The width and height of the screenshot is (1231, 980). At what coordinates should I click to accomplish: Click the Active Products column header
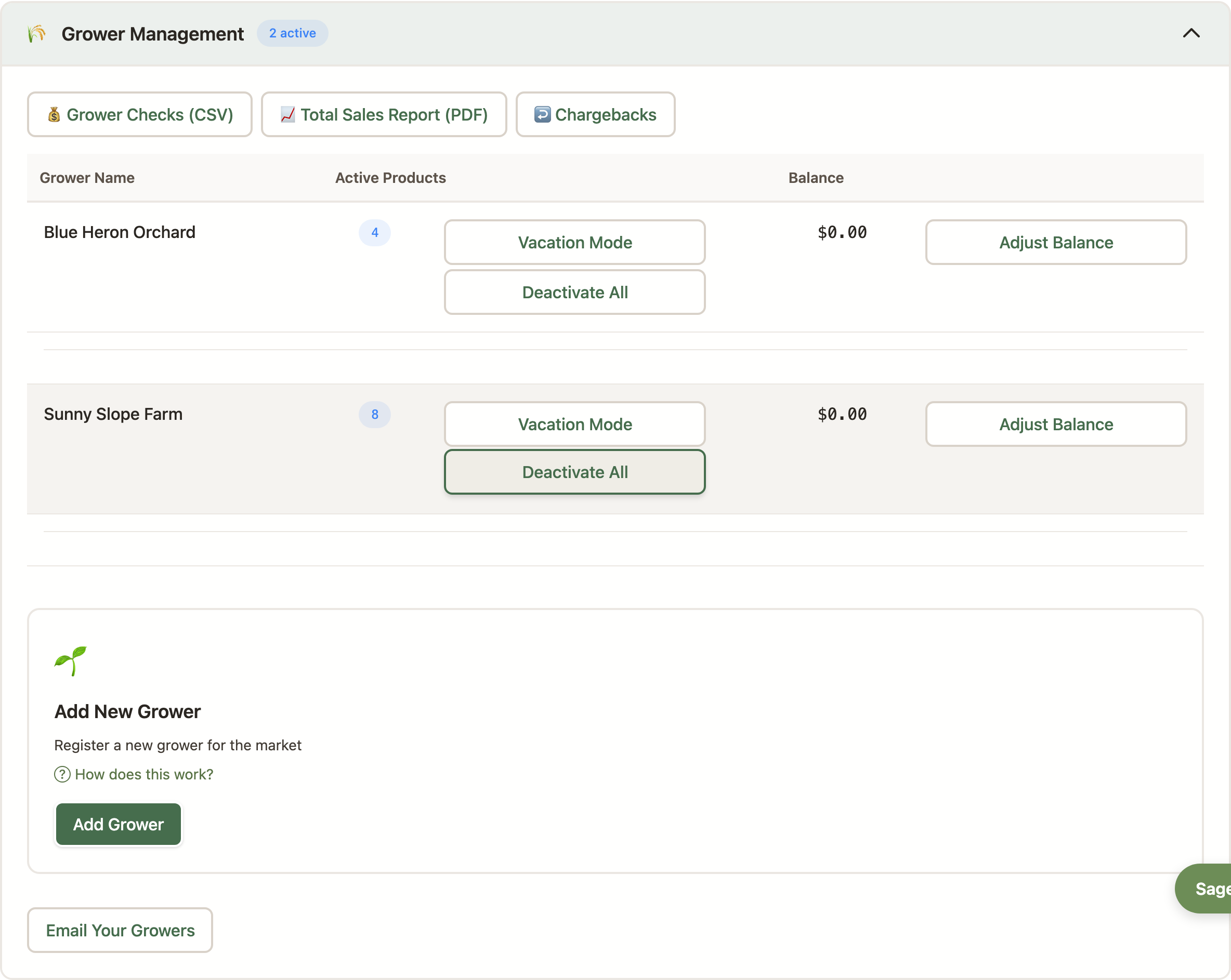[390, 178]
